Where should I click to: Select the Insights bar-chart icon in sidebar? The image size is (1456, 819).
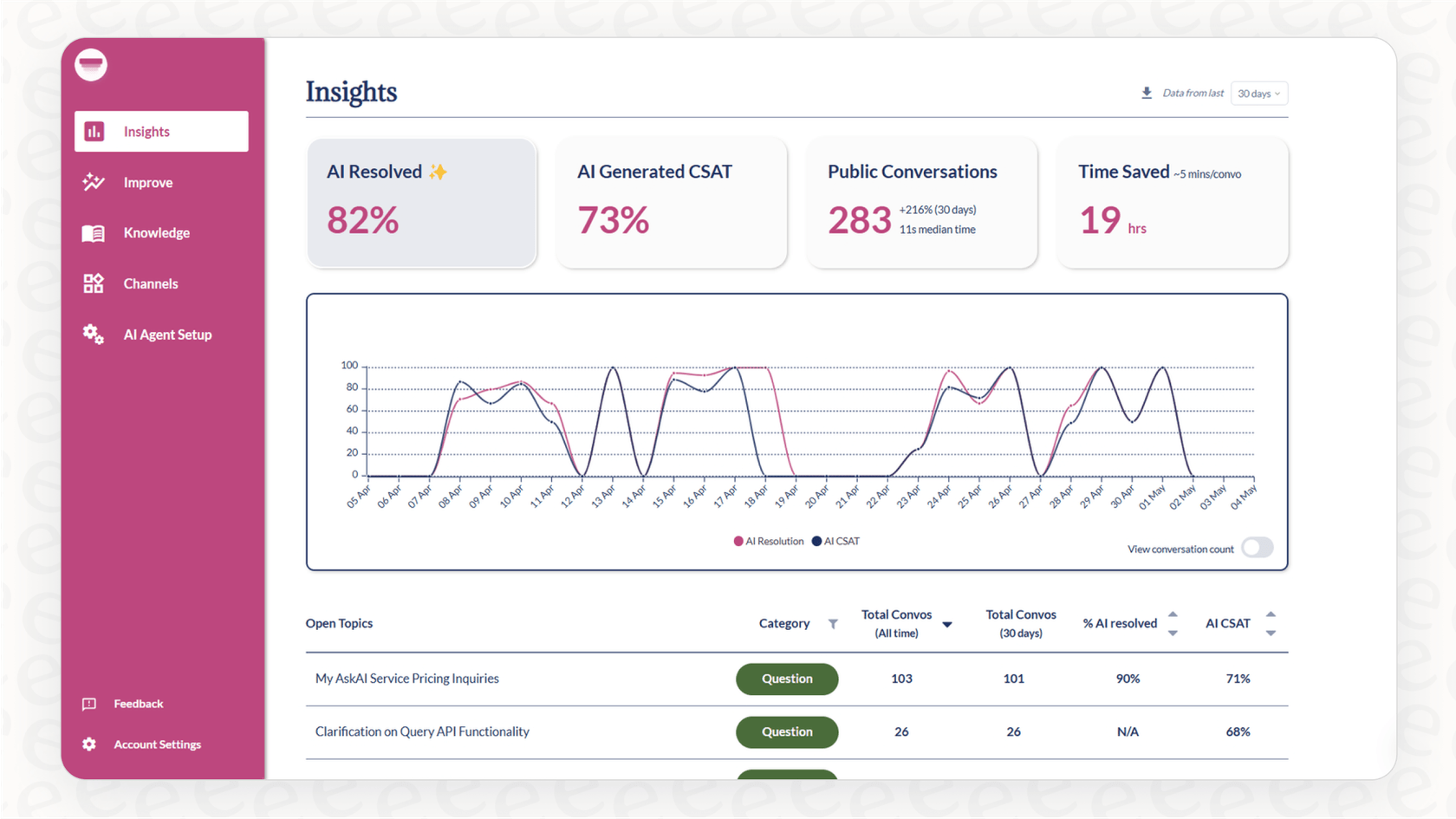click(93, 131)
